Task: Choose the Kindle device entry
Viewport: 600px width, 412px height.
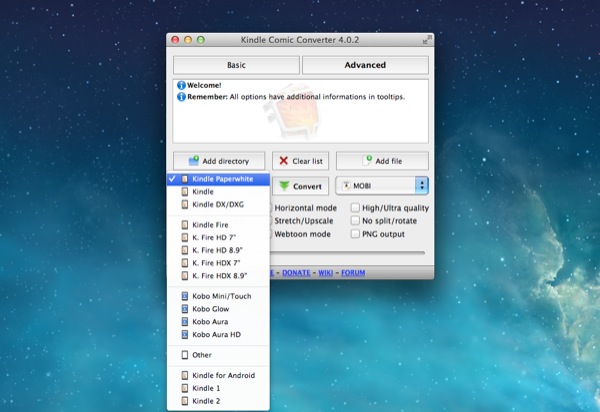Action: [x=218, y=192]
